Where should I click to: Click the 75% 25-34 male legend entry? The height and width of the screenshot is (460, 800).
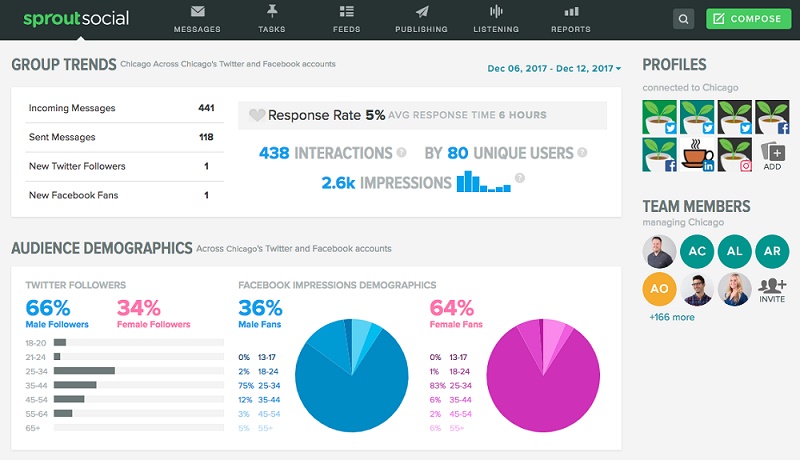point(259,386)
